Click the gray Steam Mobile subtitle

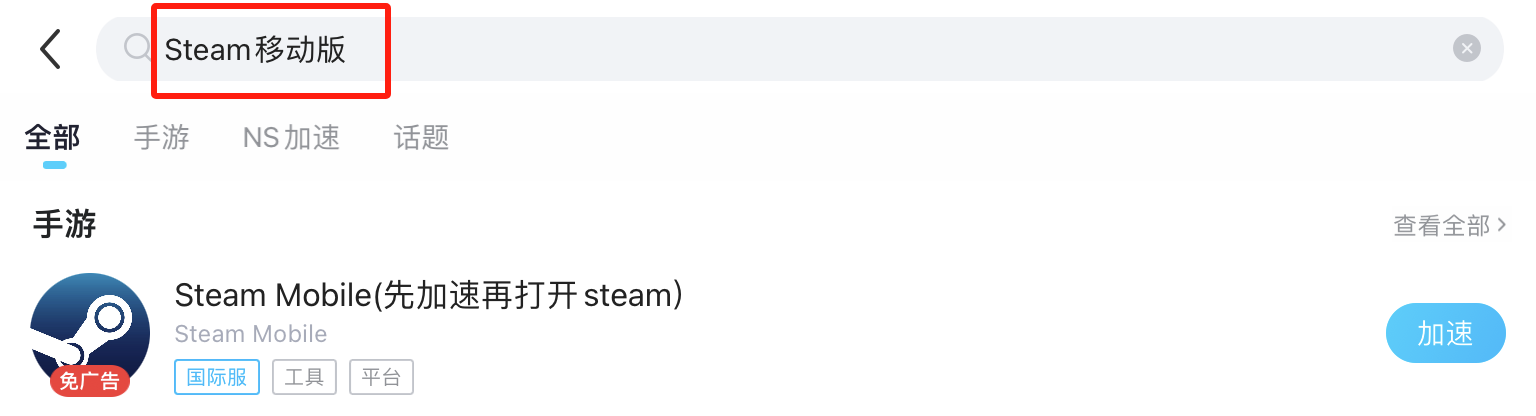(250, 333)
